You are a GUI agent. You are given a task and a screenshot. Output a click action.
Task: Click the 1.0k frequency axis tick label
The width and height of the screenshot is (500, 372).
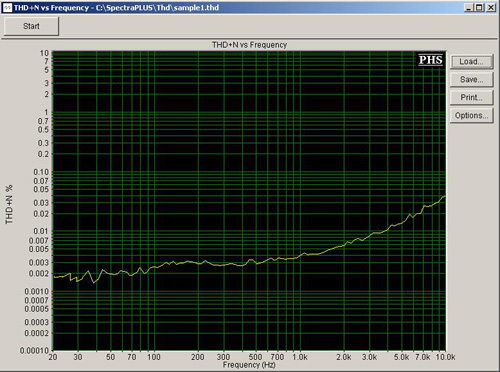click(x=300, y=357)
